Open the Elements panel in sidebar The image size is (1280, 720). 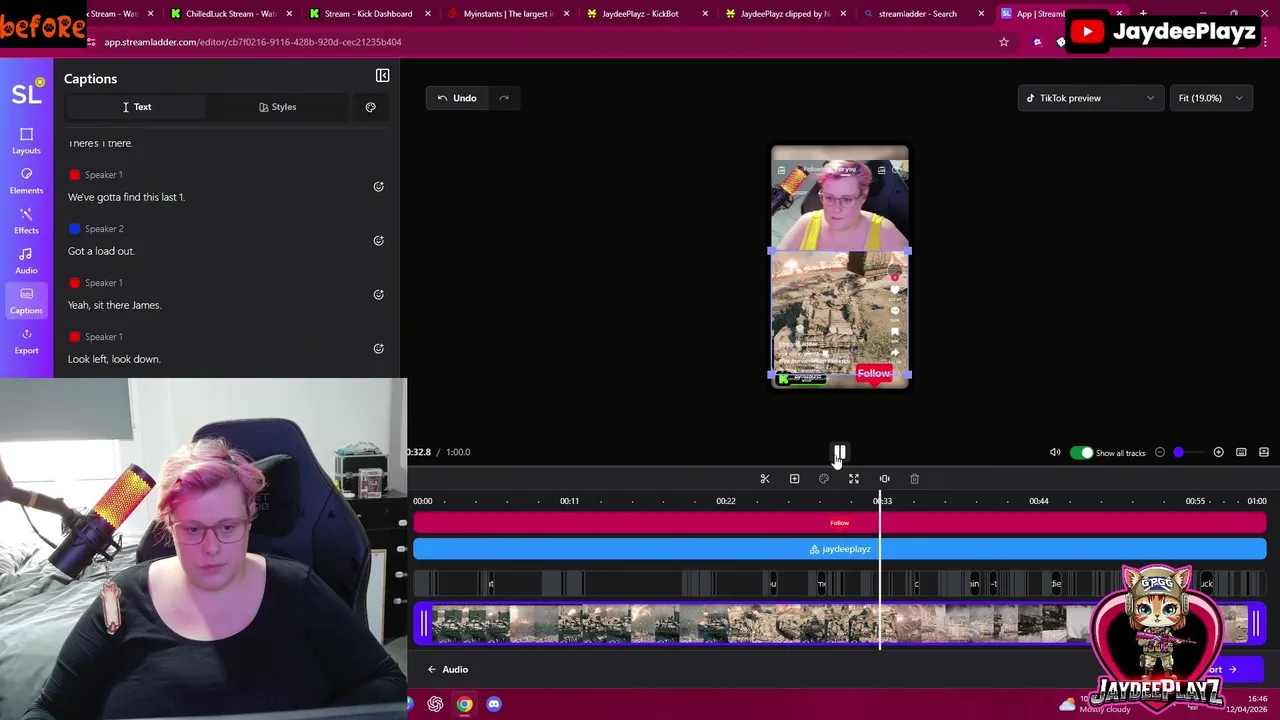26,181
